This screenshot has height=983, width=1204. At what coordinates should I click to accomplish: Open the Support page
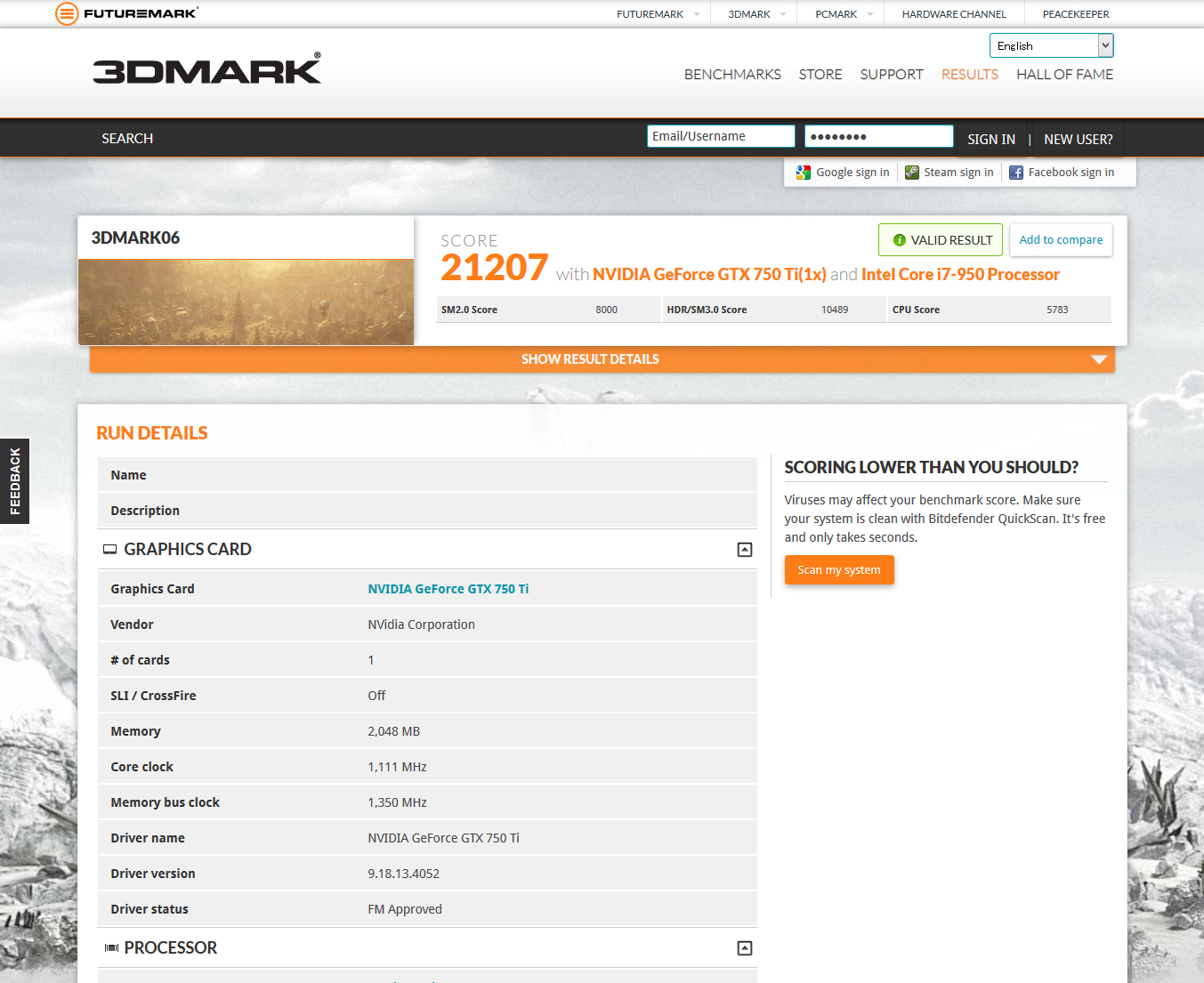pos(892,75)
